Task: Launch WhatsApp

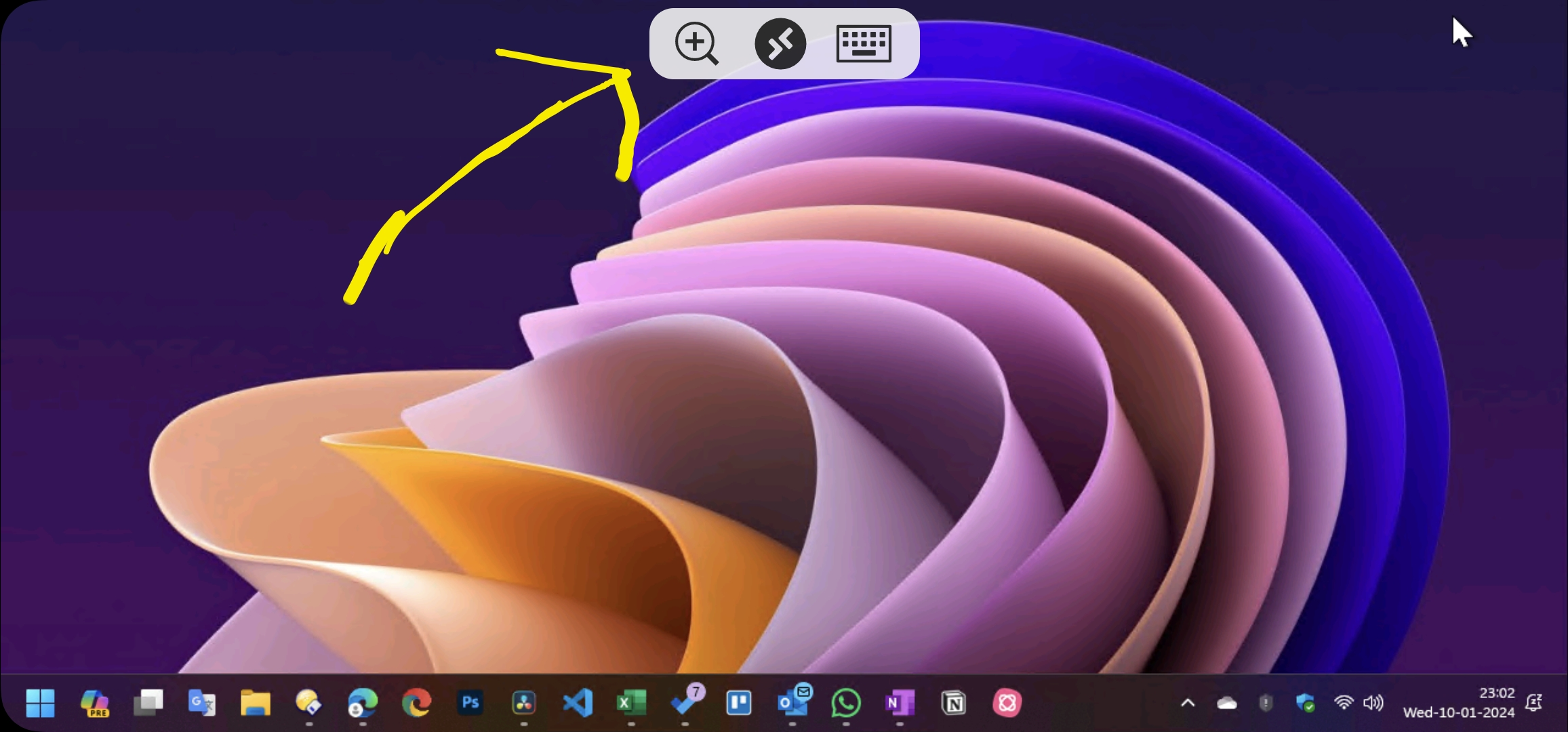Action: 847,703
